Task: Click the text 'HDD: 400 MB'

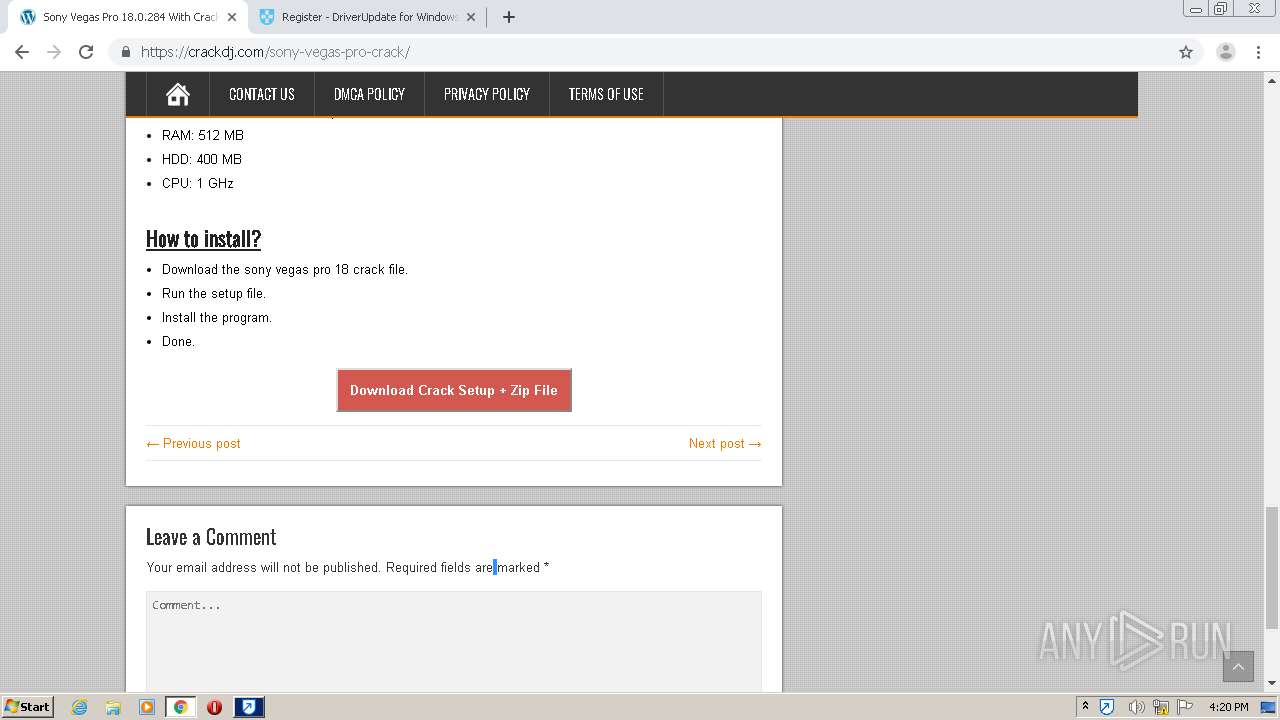Action: point(202,159)
